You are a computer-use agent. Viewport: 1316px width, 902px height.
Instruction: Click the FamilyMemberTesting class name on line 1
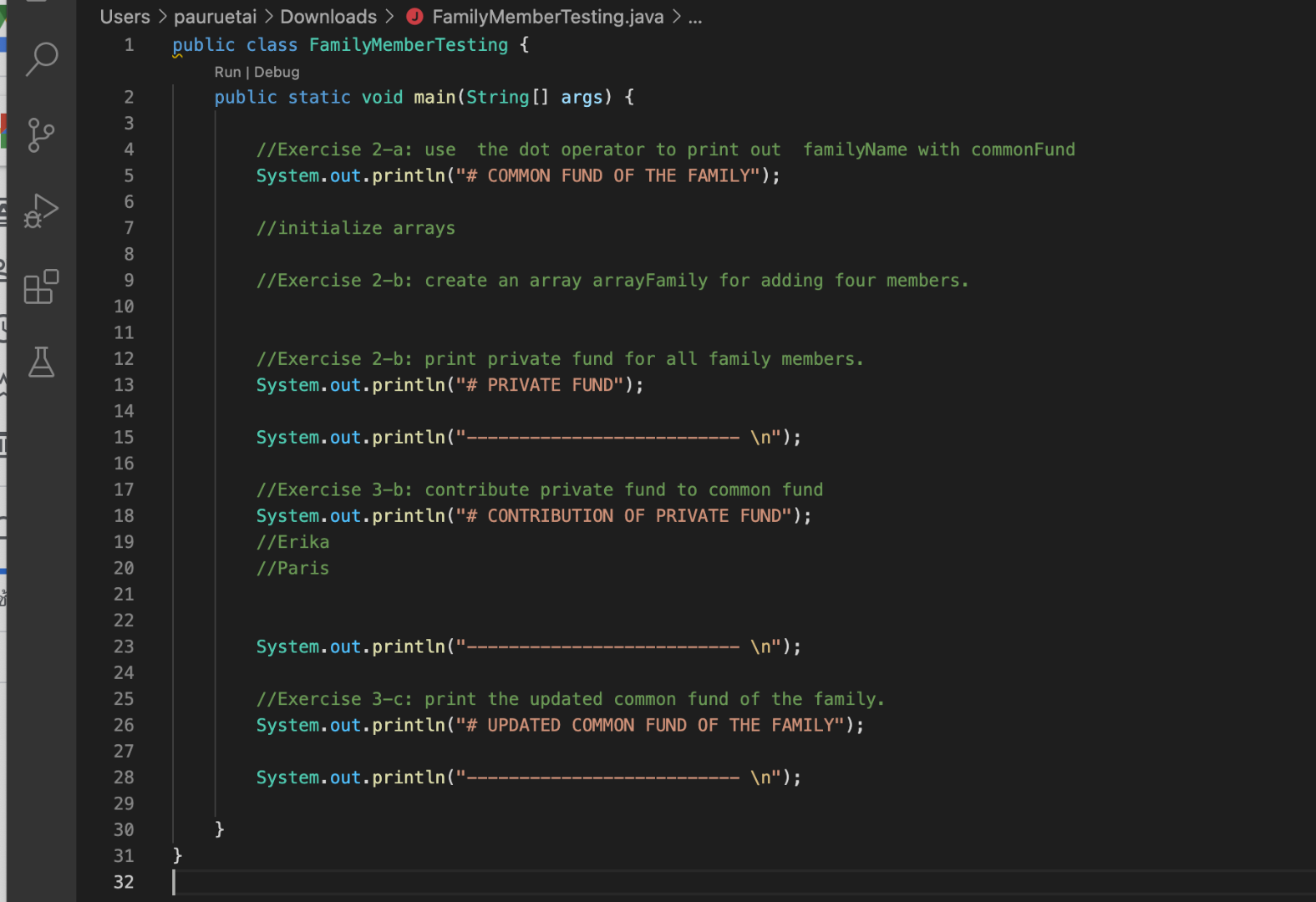[409, 45]
